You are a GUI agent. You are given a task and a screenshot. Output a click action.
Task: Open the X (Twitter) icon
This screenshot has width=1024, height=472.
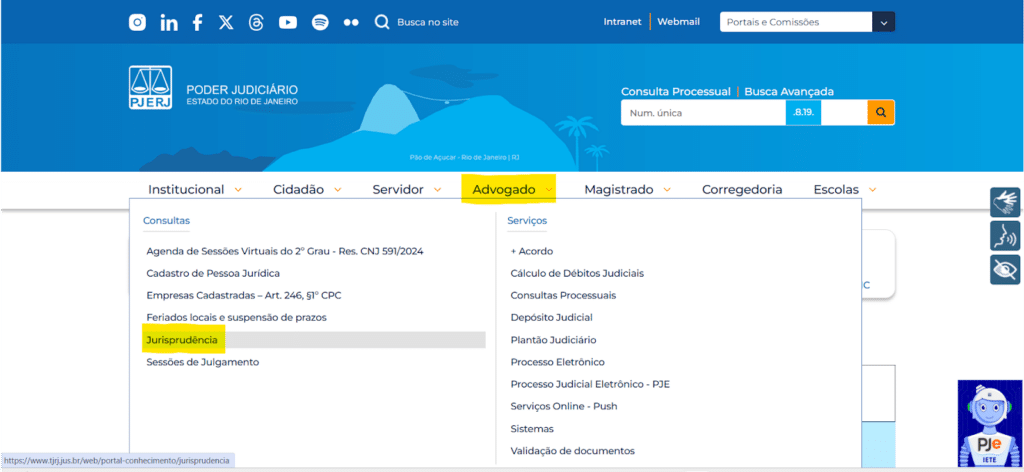[x=226, y=22]
